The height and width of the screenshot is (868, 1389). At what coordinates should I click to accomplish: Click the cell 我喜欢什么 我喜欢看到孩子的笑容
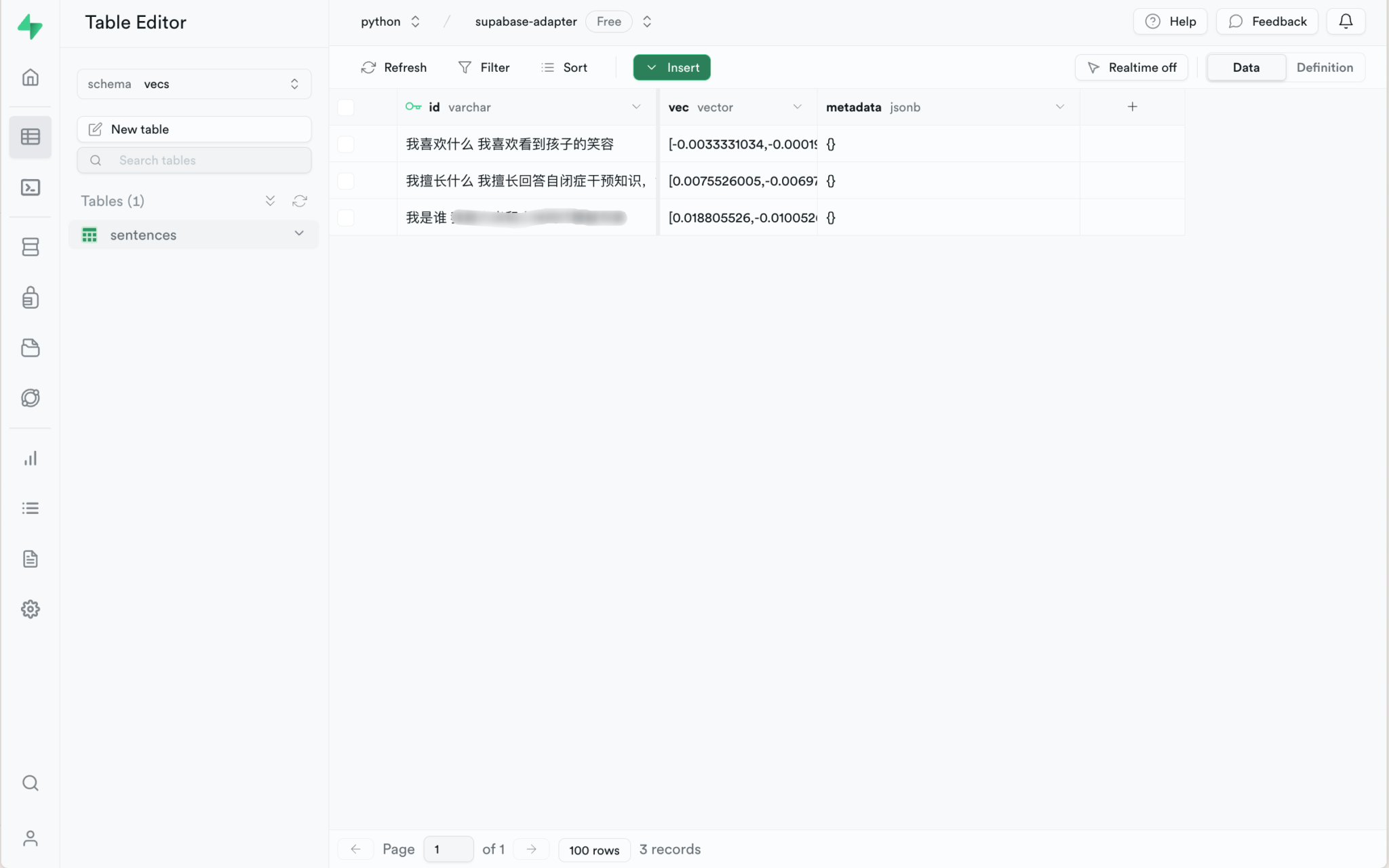point(527,144)
